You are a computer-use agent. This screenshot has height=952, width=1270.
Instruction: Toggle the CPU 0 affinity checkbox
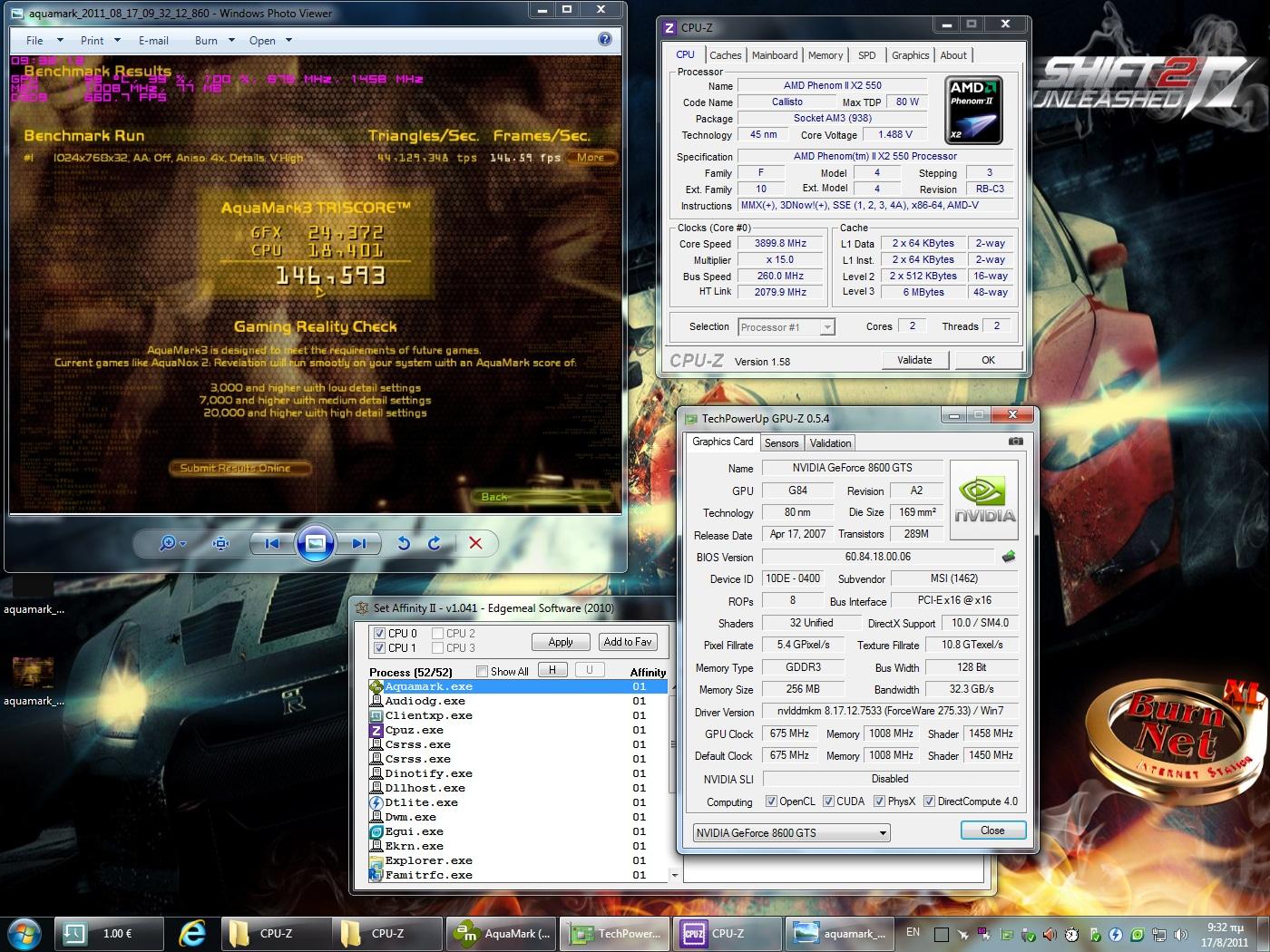tap(380, 633)
